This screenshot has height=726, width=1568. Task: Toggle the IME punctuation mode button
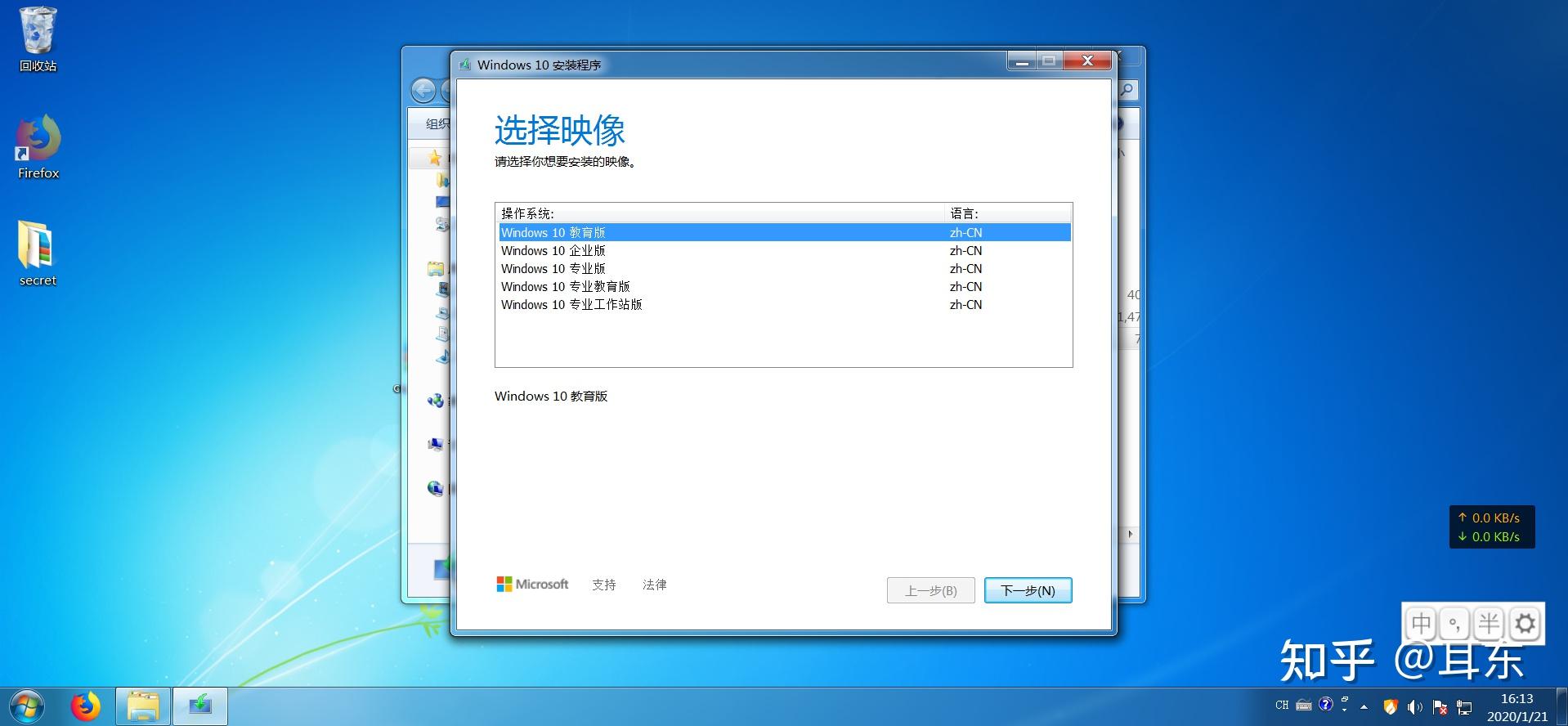click(x=1455, y=624)
